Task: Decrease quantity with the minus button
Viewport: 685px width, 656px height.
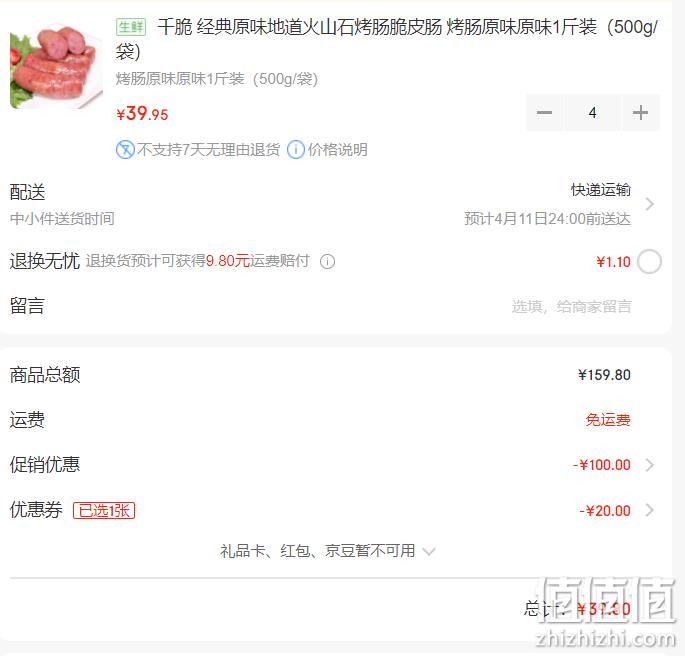Action: pos(544,113)
